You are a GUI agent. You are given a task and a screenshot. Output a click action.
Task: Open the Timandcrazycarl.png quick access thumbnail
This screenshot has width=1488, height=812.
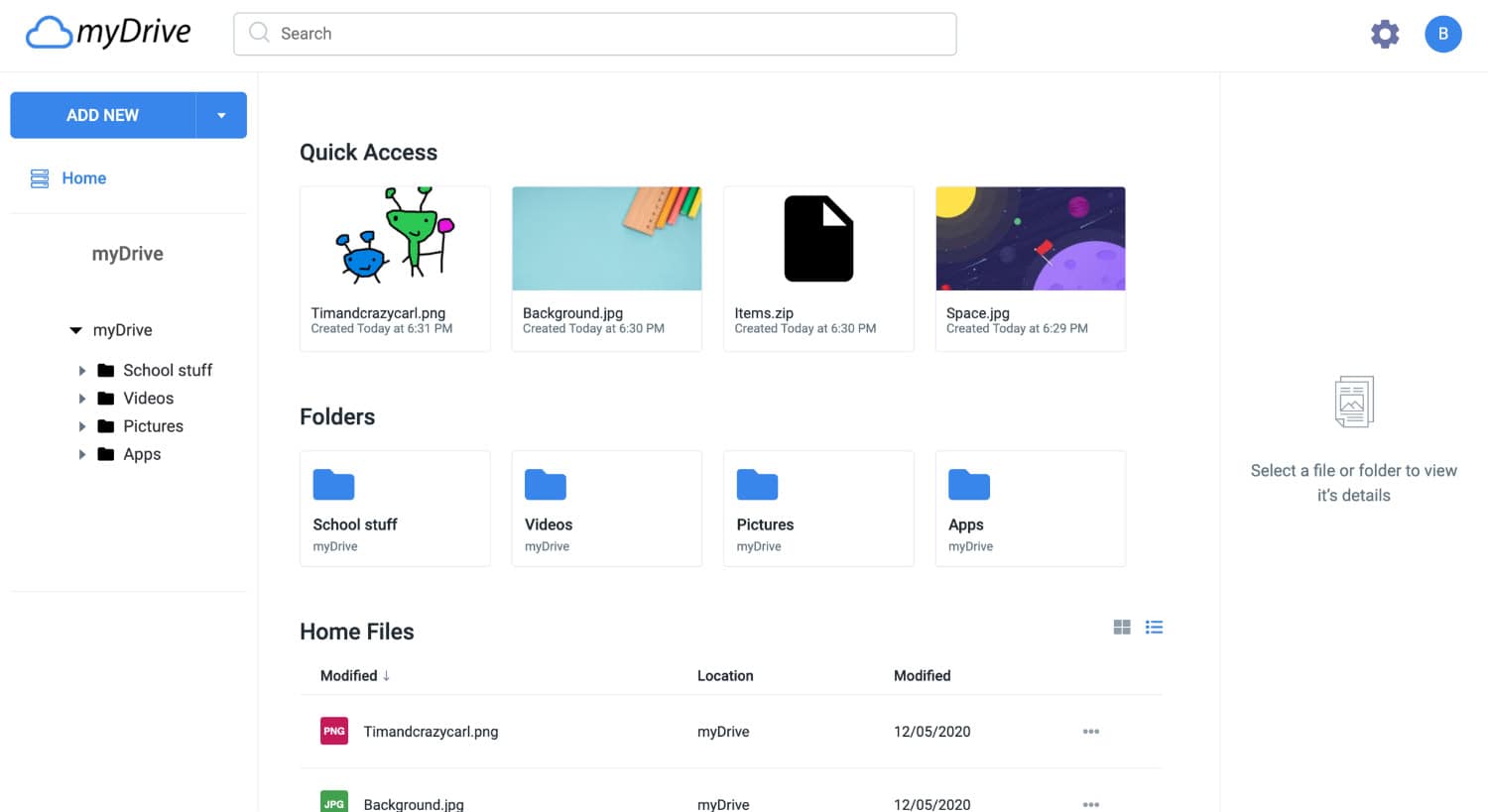click(395, 238)
